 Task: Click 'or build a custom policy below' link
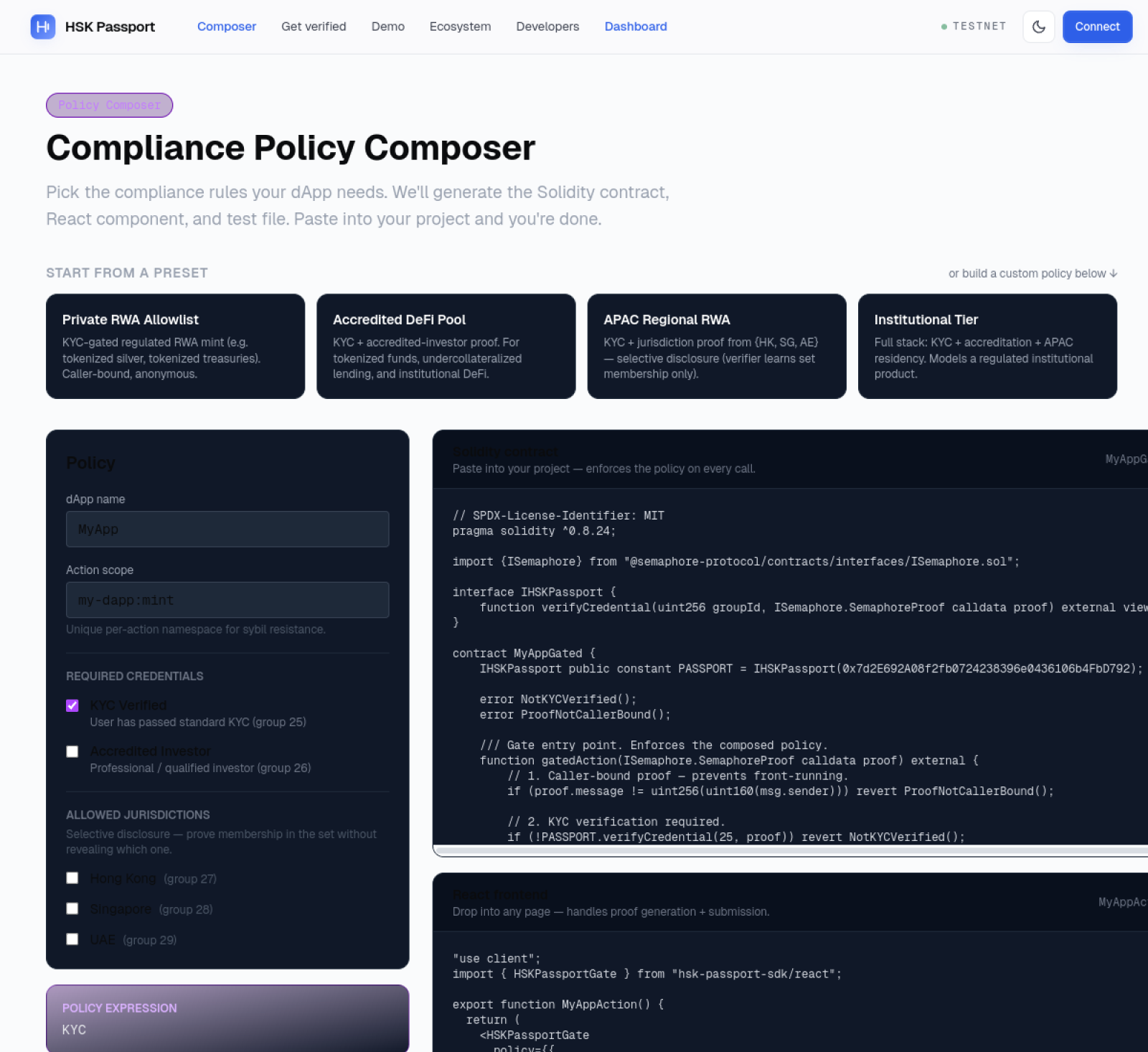pyautogui.click(x=1032, y=273)
